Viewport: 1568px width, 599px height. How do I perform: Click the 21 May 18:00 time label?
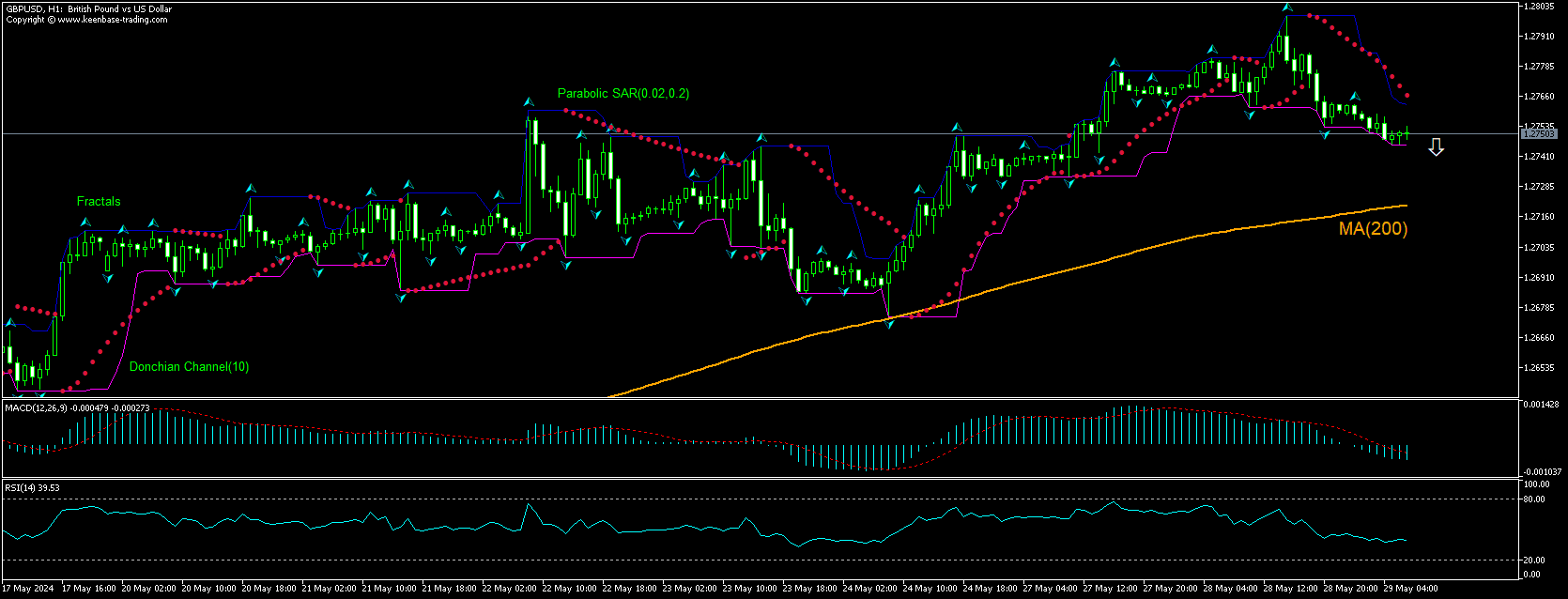450,589
